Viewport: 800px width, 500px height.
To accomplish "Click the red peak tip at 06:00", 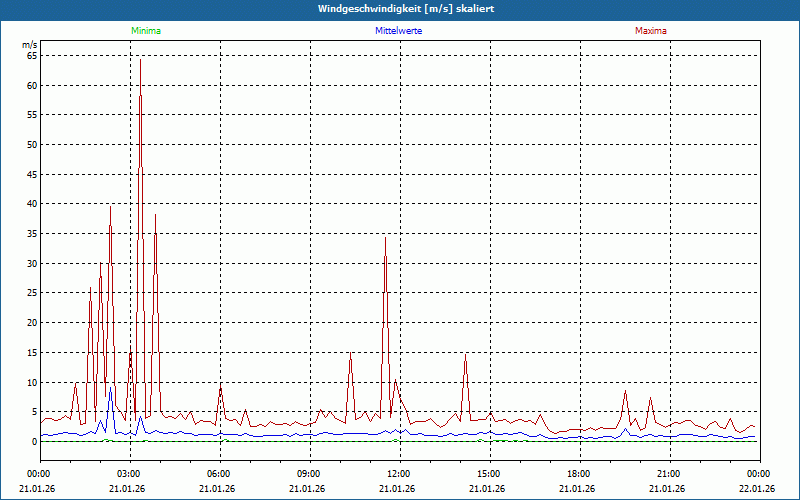I will tap(220, 384).
